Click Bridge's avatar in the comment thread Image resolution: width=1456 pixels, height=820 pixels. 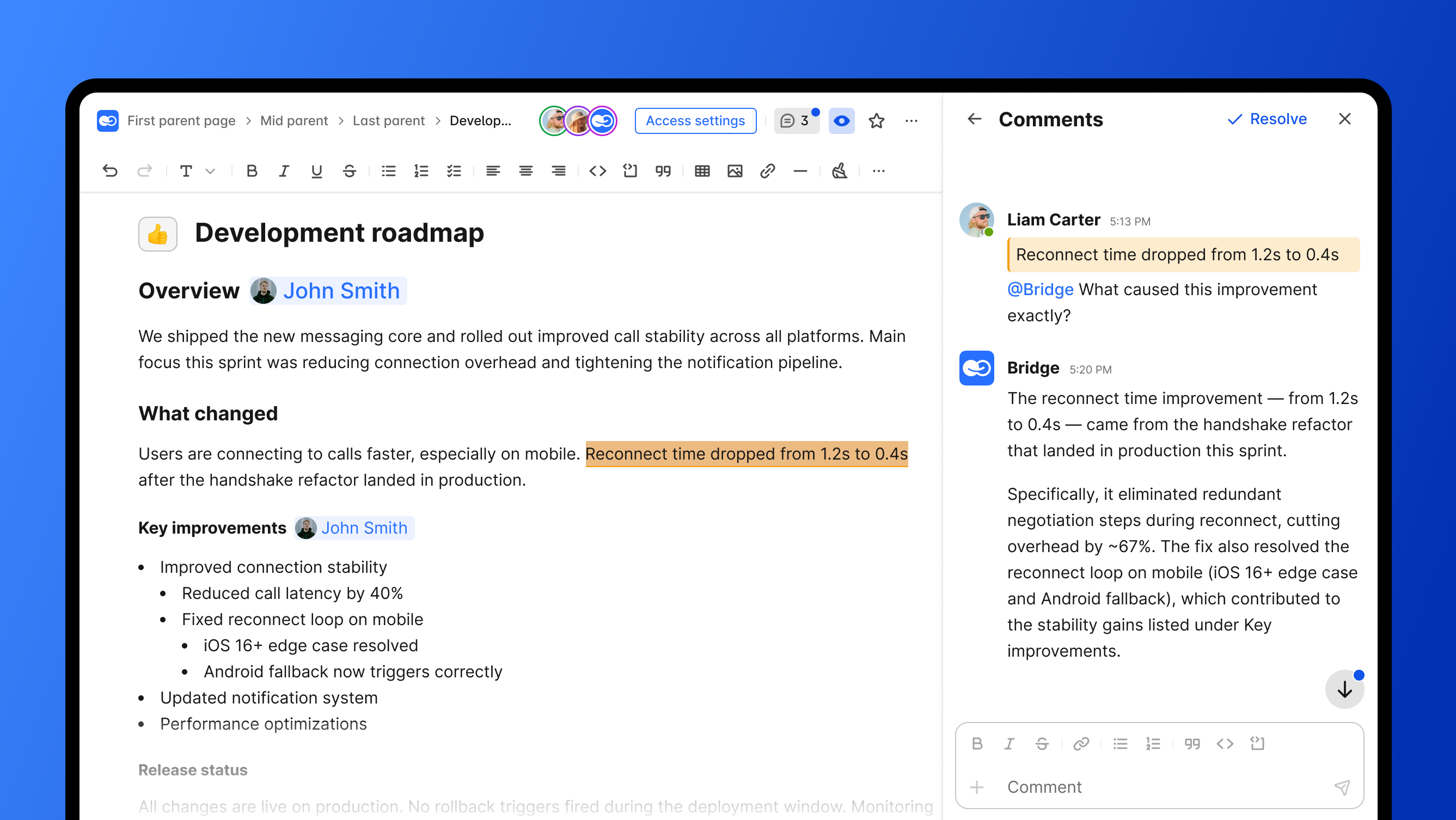977,368
